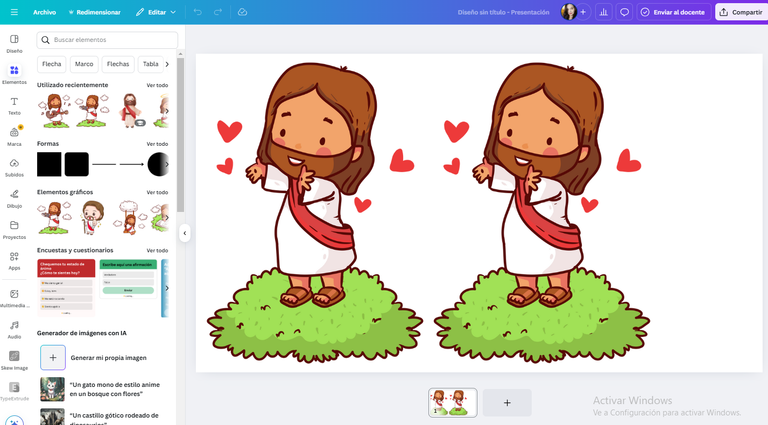Image resolution: width=768 pixels, height=425 pixels.
Task: Open the analytics chart icon
Action: (603, 12)
